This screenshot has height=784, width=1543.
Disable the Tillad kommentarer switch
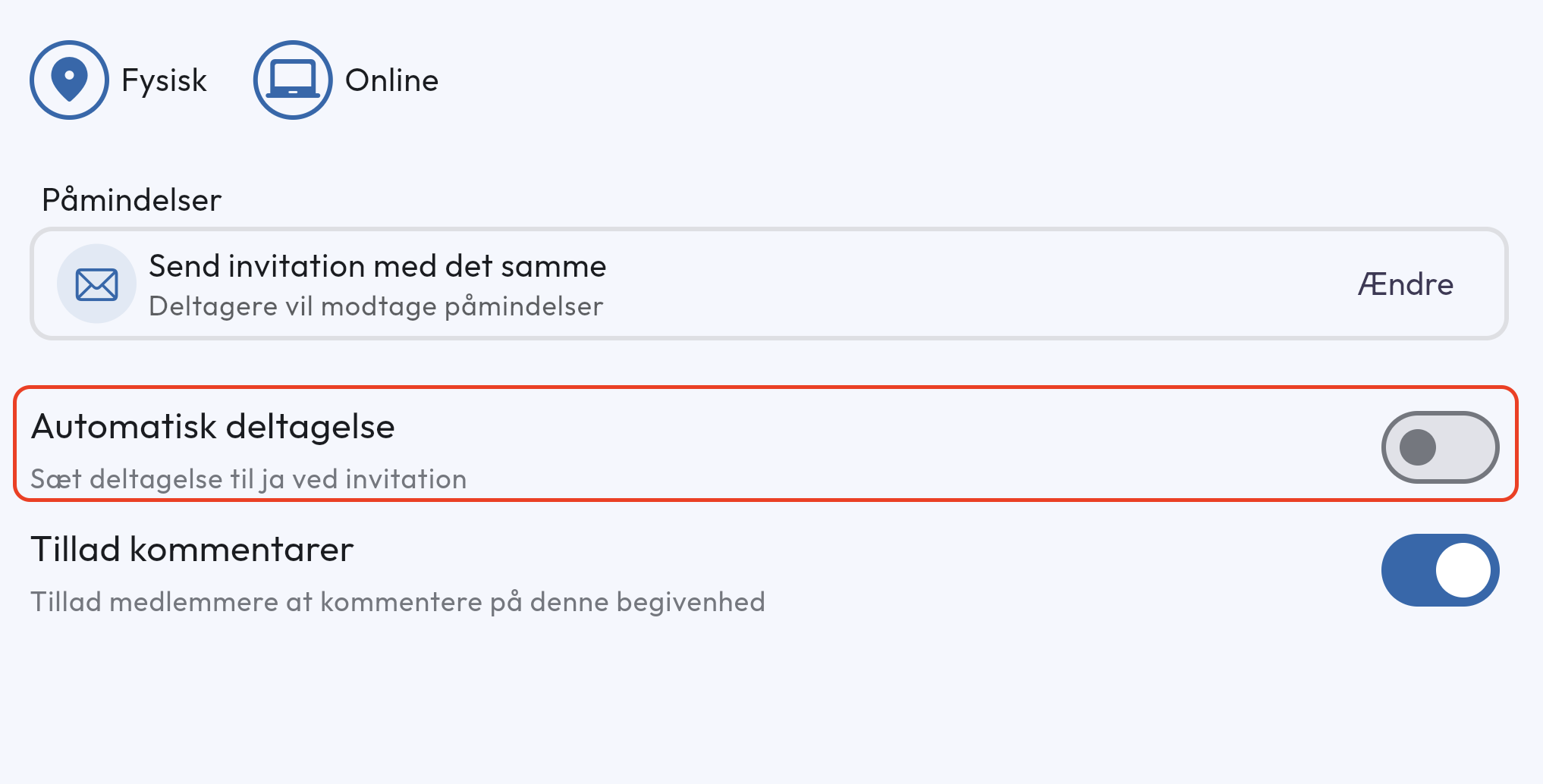[x=1439, y=570]
